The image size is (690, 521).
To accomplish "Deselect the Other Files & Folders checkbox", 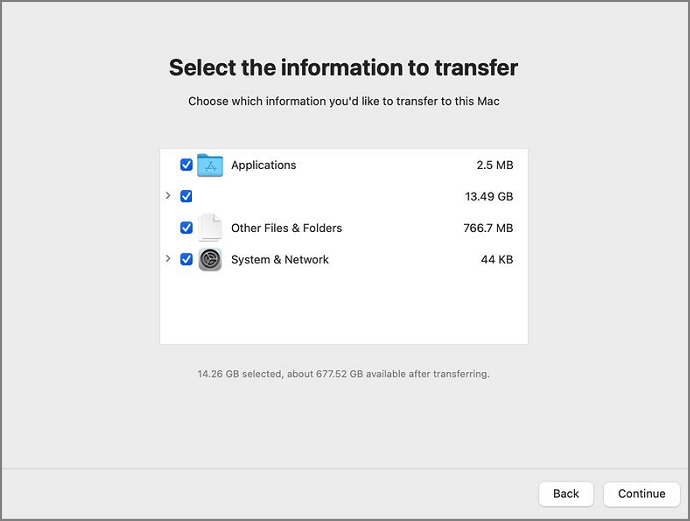I will (186, 228).
